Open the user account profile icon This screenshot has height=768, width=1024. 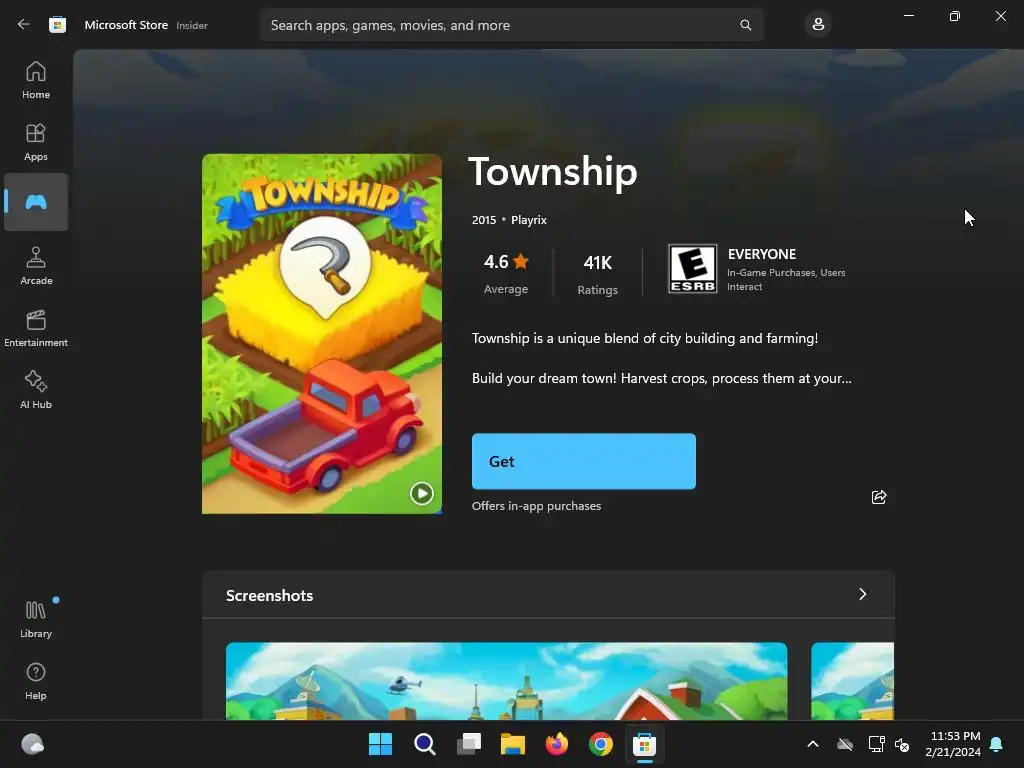coord(818,25)
